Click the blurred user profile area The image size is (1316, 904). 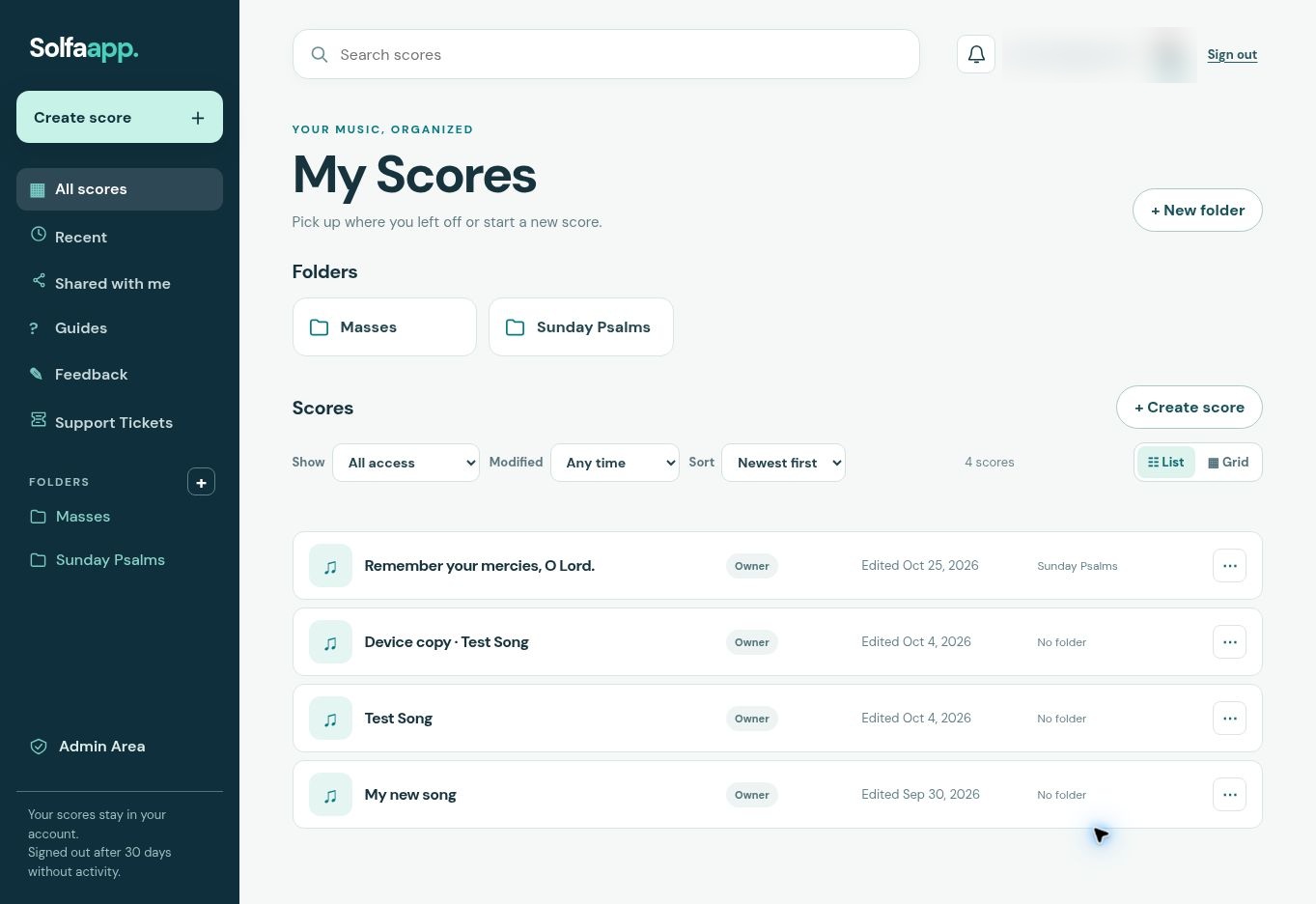1100,55
